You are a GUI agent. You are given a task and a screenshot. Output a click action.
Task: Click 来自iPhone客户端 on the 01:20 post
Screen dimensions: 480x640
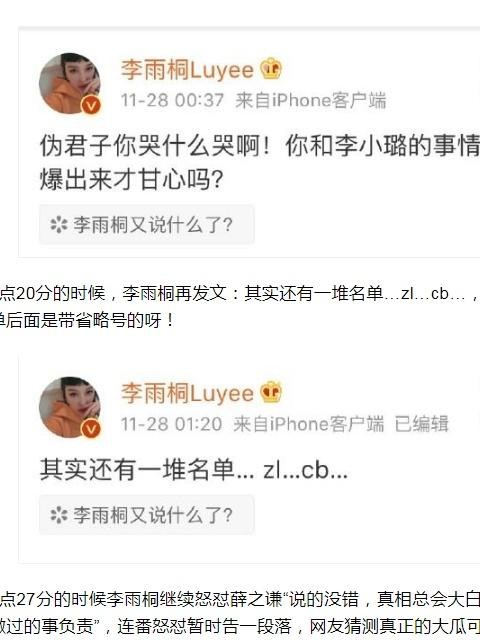309,424
